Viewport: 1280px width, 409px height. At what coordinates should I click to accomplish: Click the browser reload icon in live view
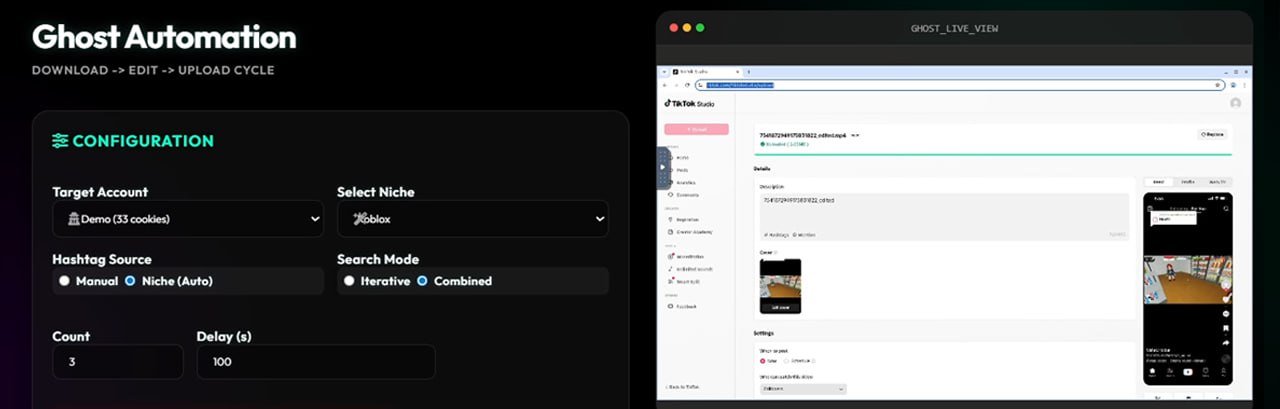tap(687, 85)
